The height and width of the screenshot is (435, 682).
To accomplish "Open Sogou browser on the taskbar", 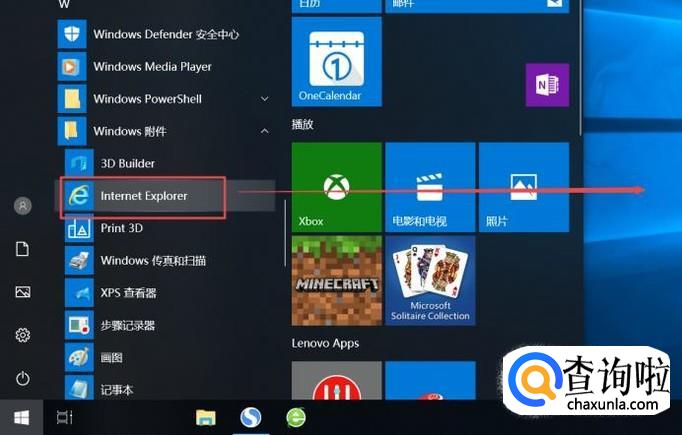I will pos(251,418).
